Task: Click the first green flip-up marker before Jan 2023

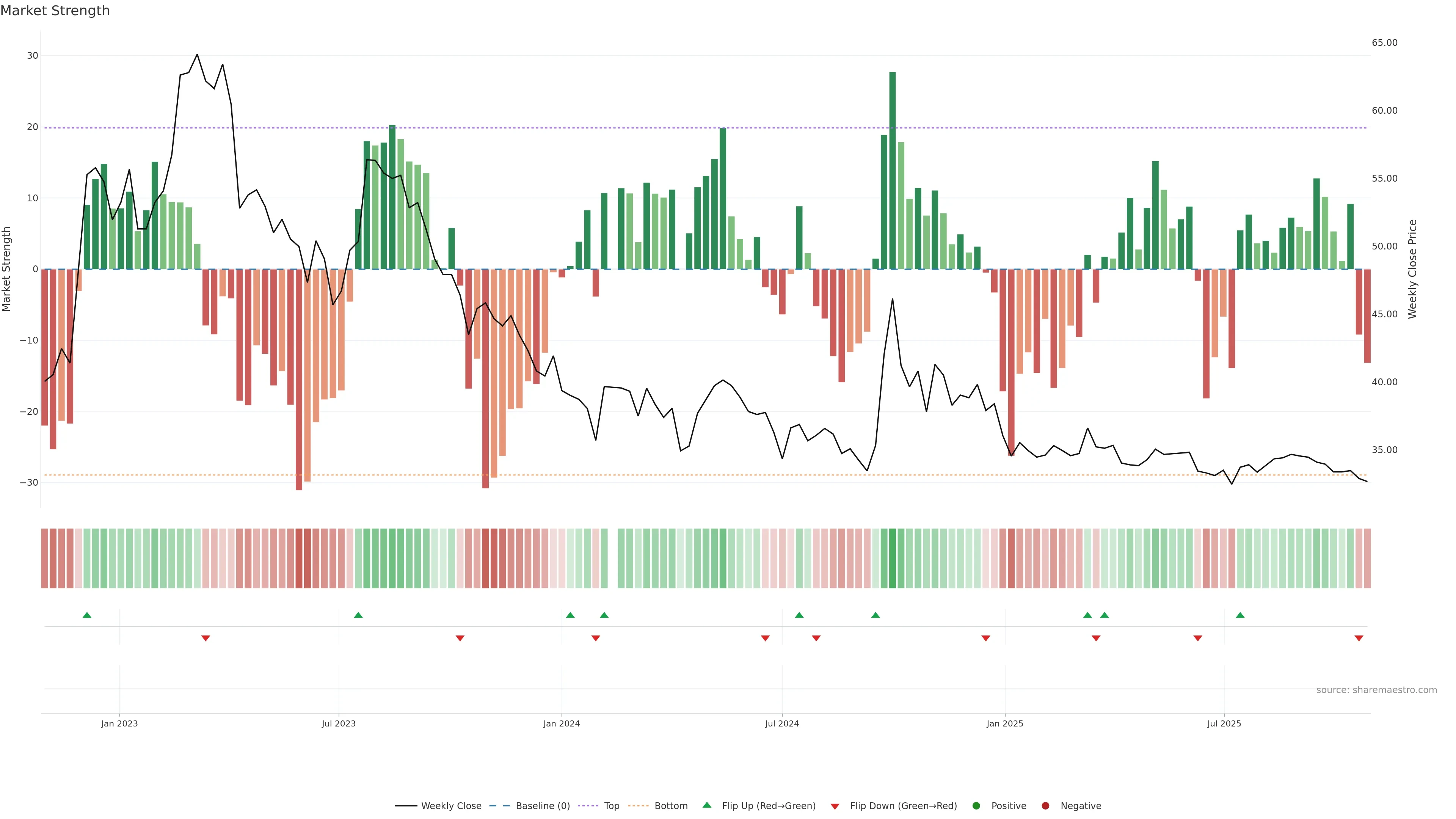Action: coord(87,615)
